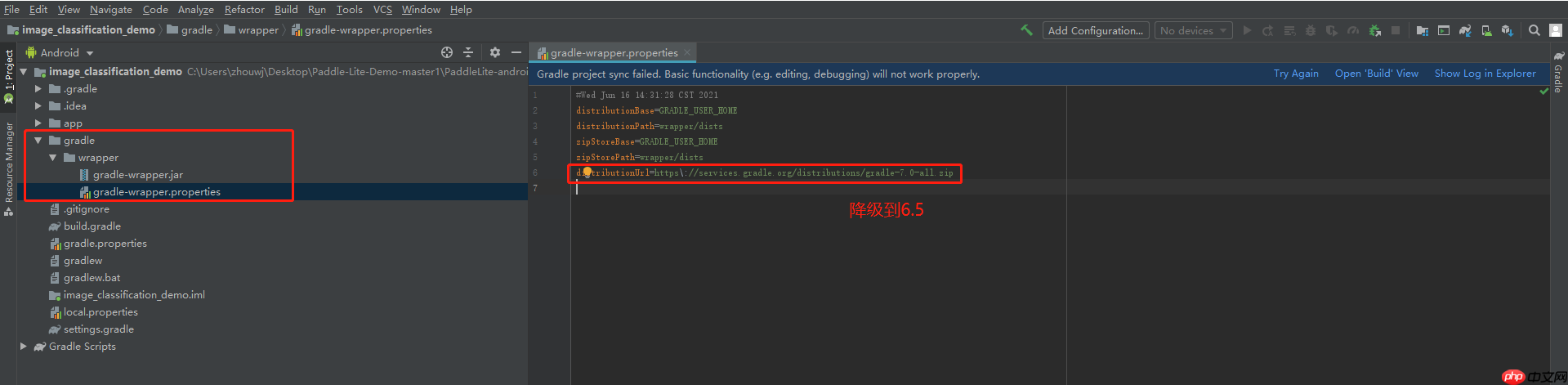The height and width of the screenshot is (385, 1568).
Task: Open the SDK Manager cube icon
Action: point(1508,30)
